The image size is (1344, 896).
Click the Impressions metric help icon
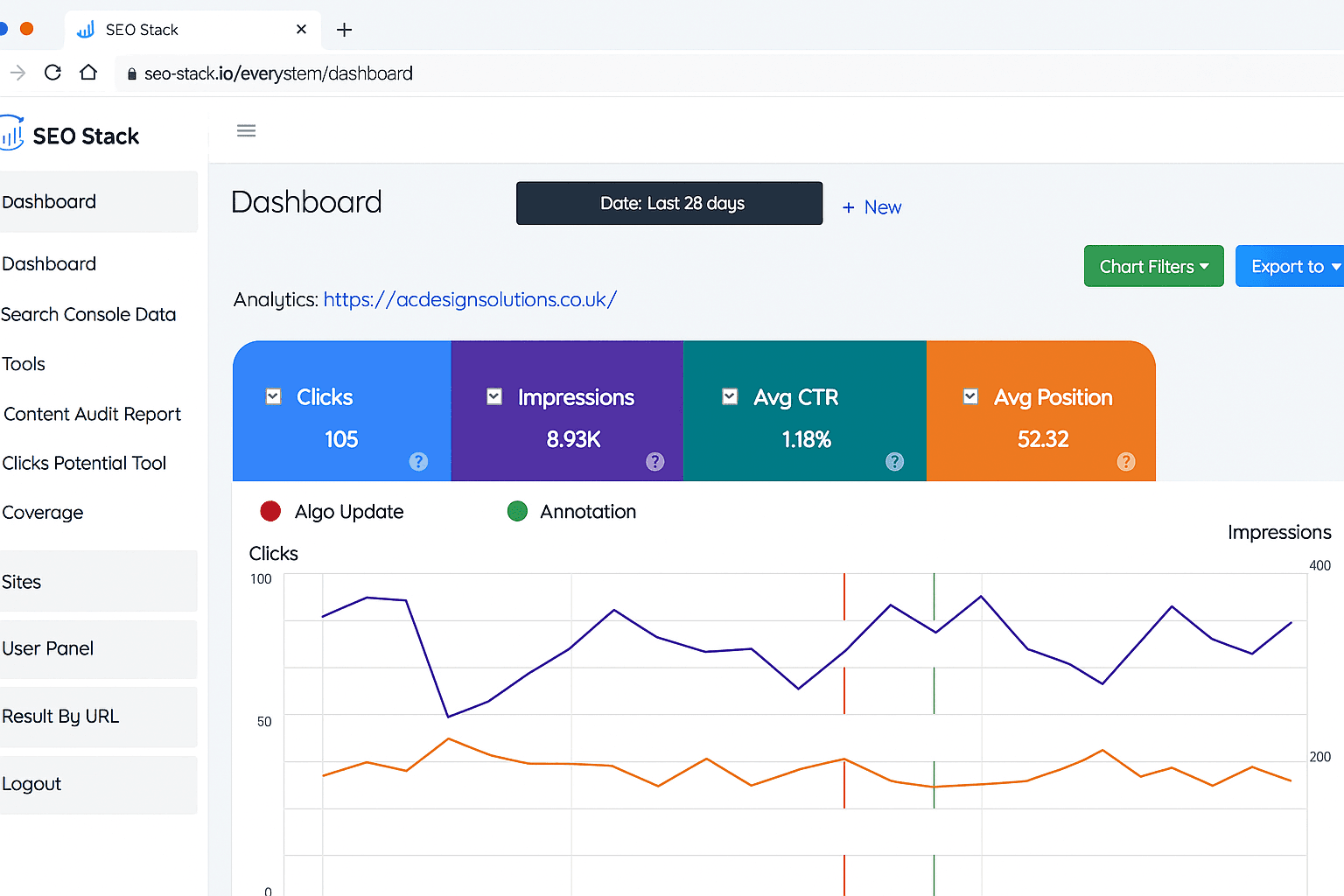pyautogui.click(x=654, y=461)
